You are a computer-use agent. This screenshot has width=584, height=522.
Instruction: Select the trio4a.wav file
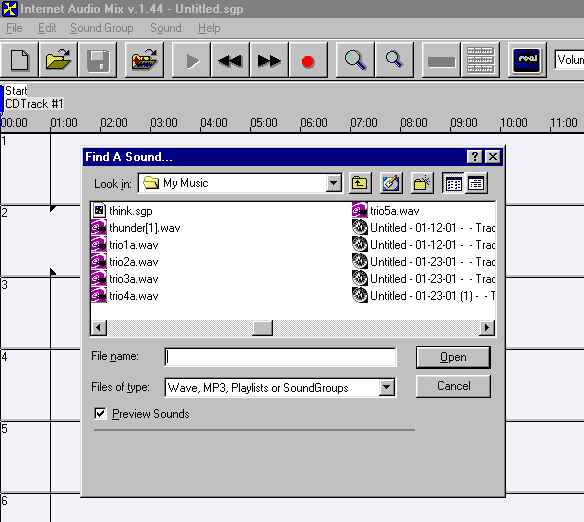click(125, 296)
